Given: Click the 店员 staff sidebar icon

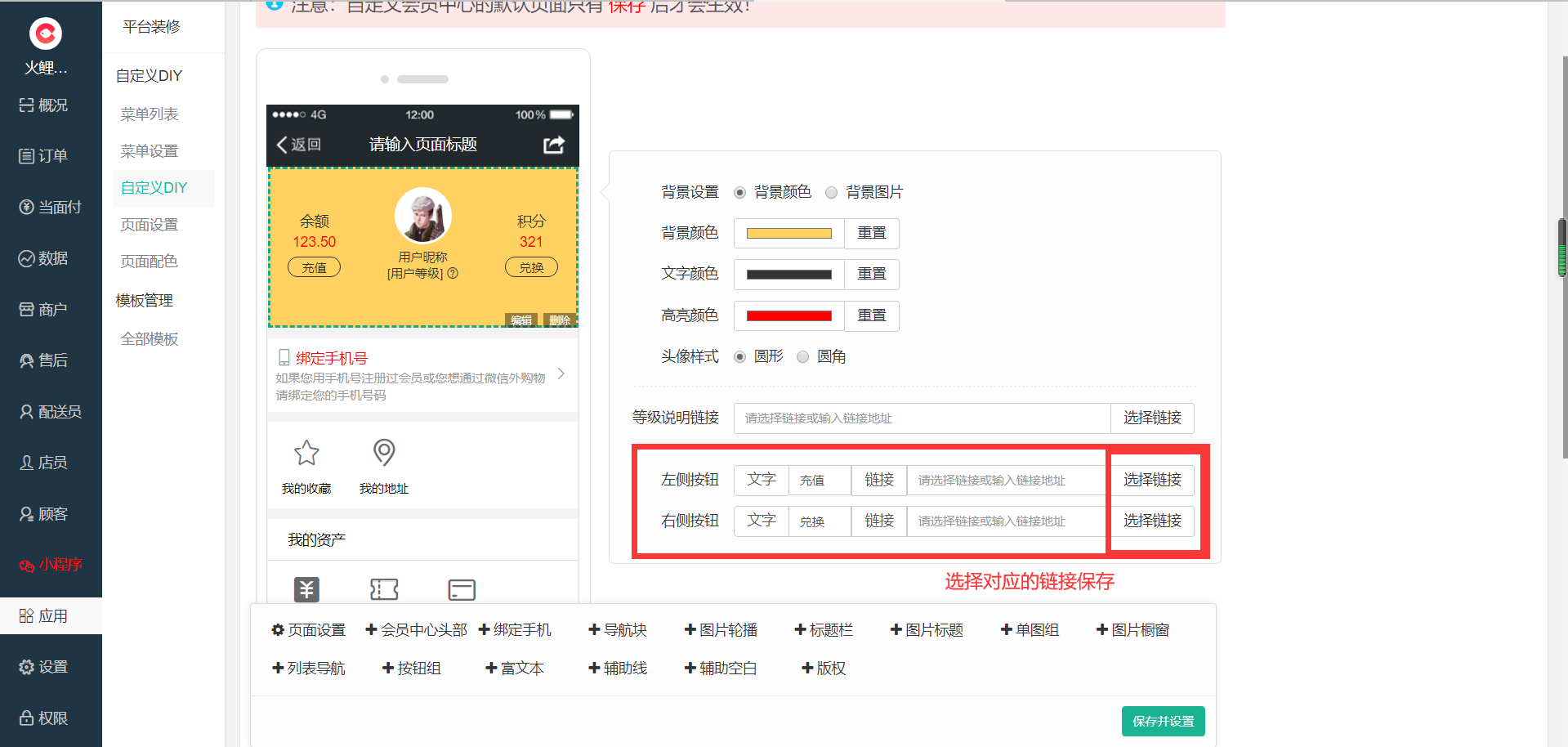Looking at the screenshot, I should (x=27, y=463).
